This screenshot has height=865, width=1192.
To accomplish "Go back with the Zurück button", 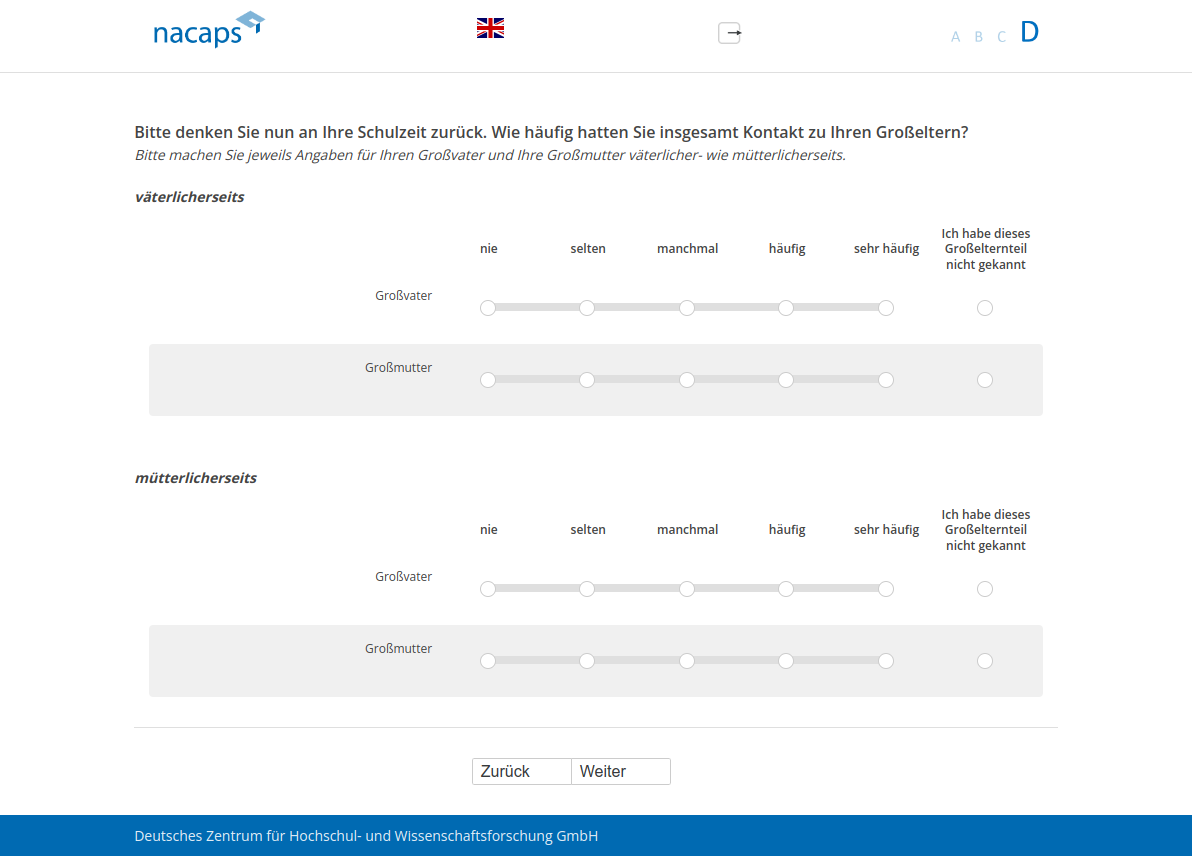I will coord(521,771).
